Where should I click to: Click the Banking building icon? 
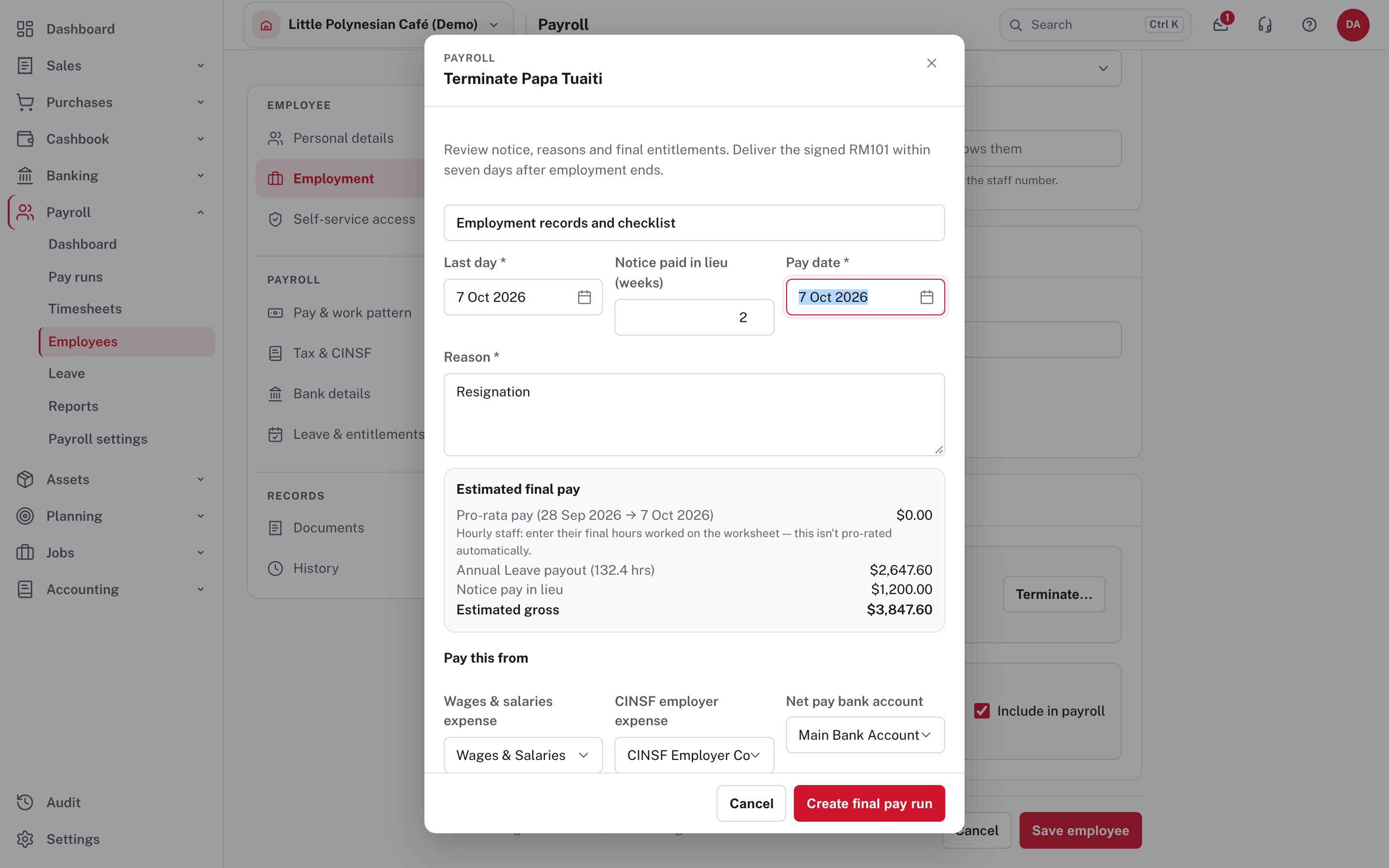click(25, 176)
